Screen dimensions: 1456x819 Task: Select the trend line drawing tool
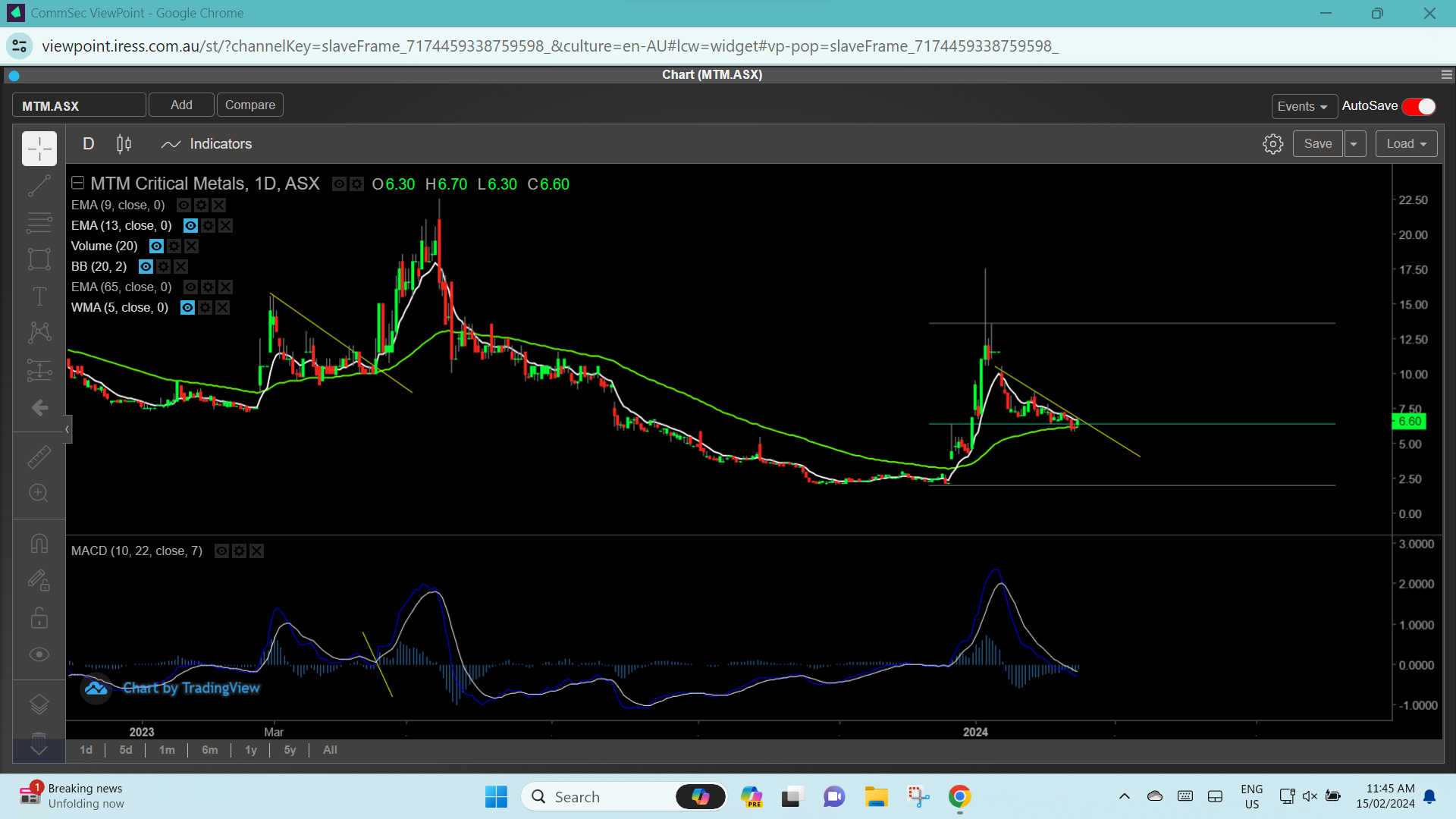[x=39, y=186]
